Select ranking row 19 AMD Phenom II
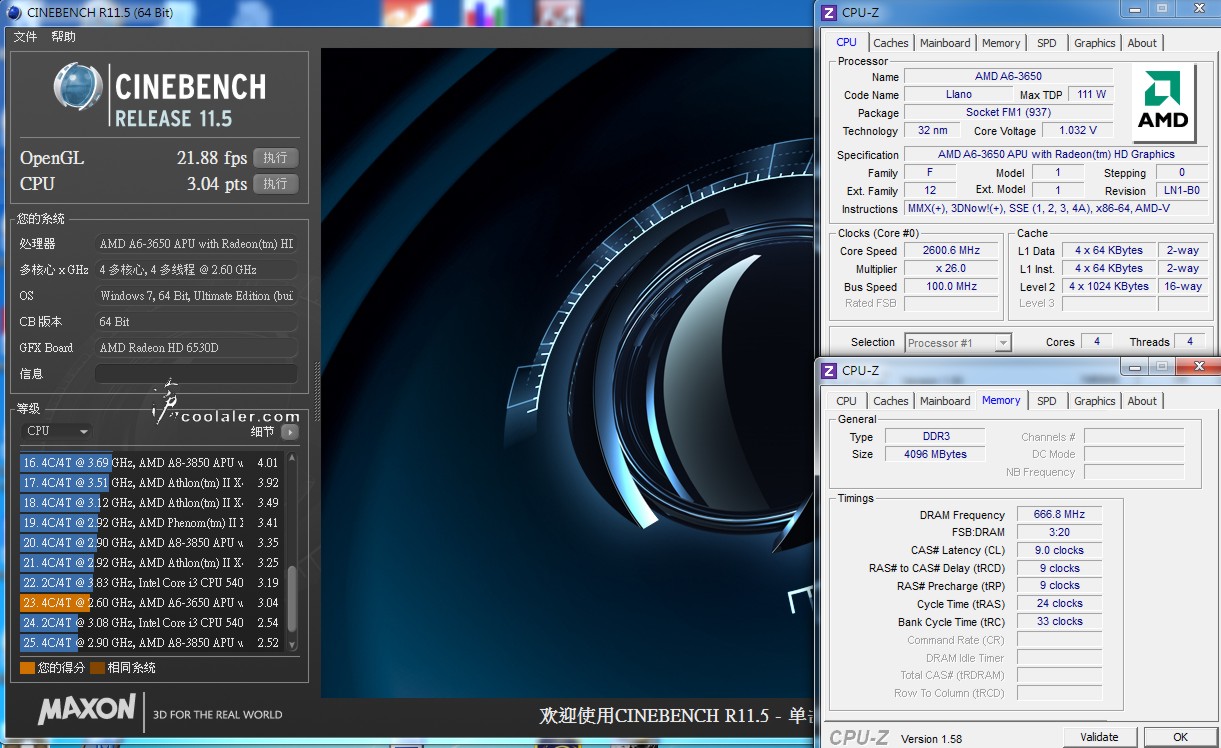1221x748 pixels. pos(150,523)
